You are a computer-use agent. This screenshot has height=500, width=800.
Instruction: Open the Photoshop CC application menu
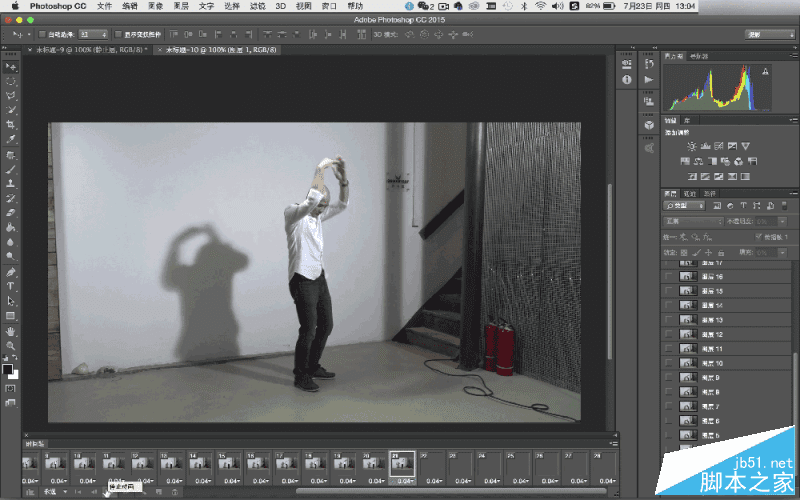(58, 6)
